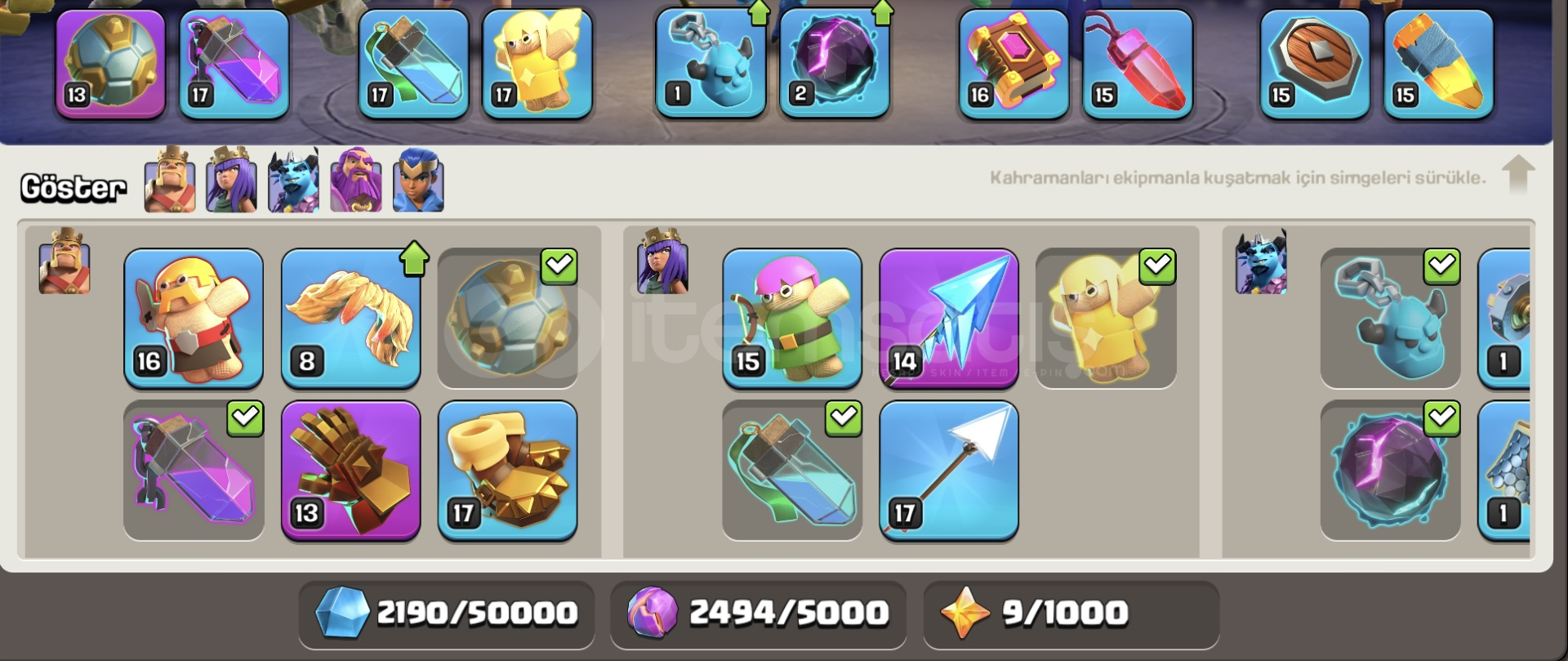Click the blue shiny ore counter 2190/50000

point(447,614)
